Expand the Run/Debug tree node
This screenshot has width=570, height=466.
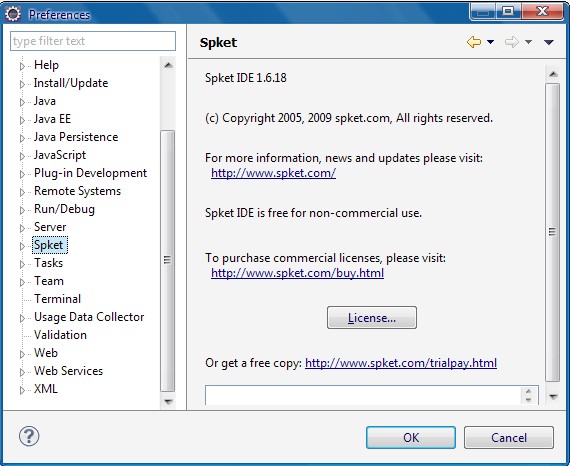pos(22,210)
